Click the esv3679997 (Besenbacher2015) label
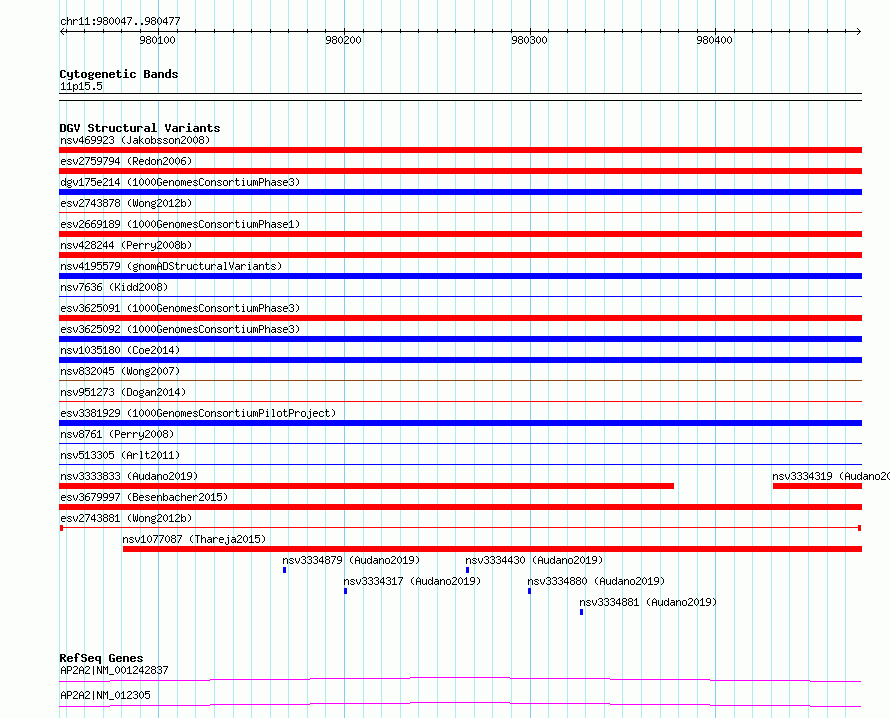This screenshot has width=890, height=718. 144,497
